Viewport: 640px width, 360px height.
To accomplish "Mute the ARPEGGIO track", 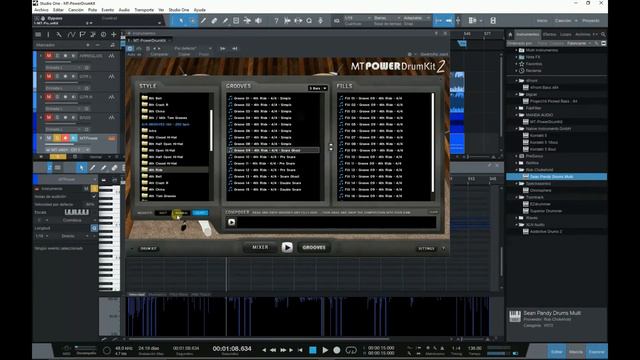I will point(49,56).
